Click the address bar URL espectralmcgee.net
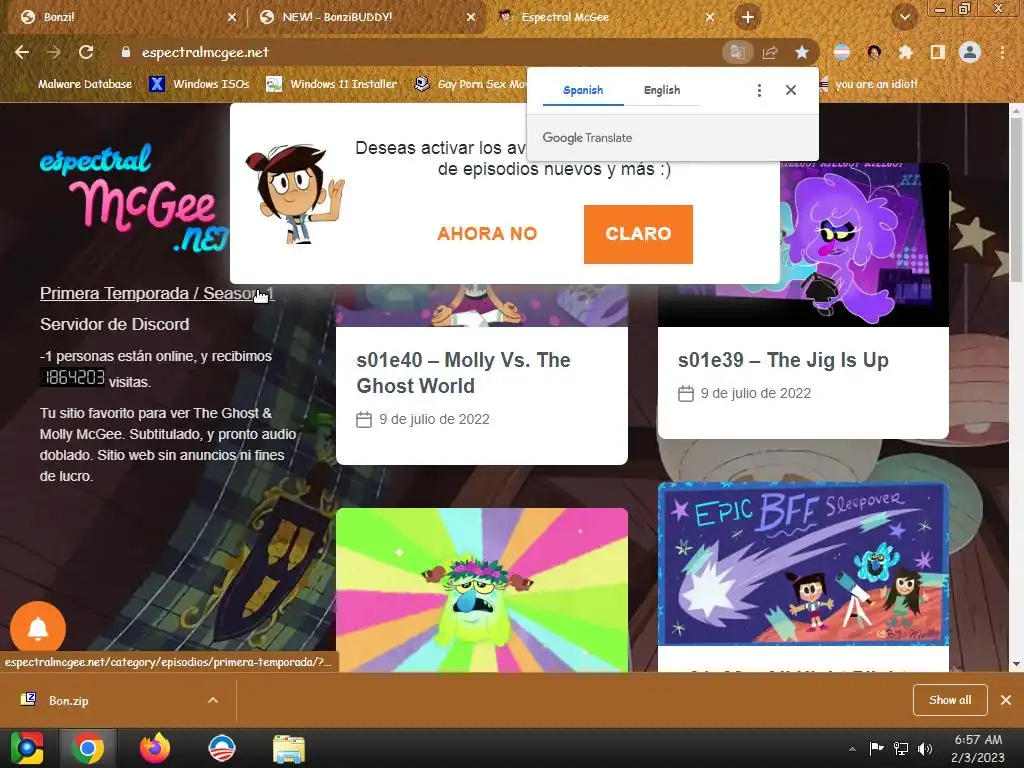This screenshot has width=1024, height=768. pos(205,52)
